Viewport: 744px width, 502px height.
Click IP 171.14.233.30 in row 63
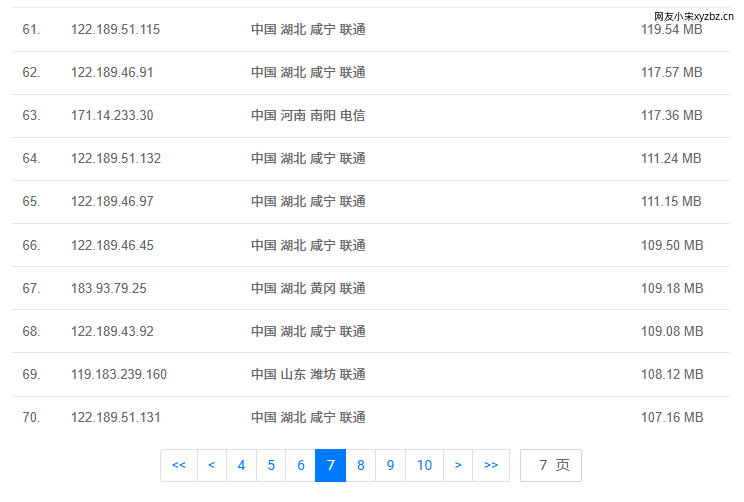[x=112, y=116]
